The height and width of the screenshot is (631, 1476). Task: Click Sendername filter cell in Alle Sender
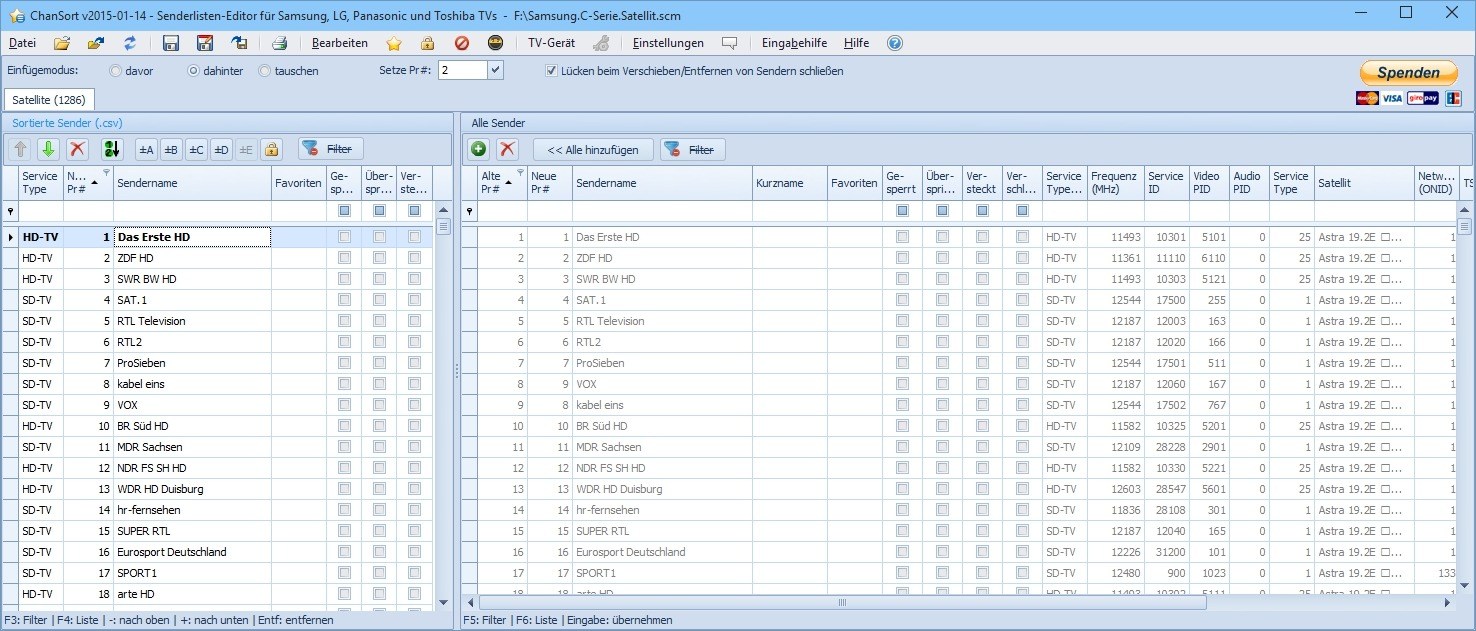point(662,211)
